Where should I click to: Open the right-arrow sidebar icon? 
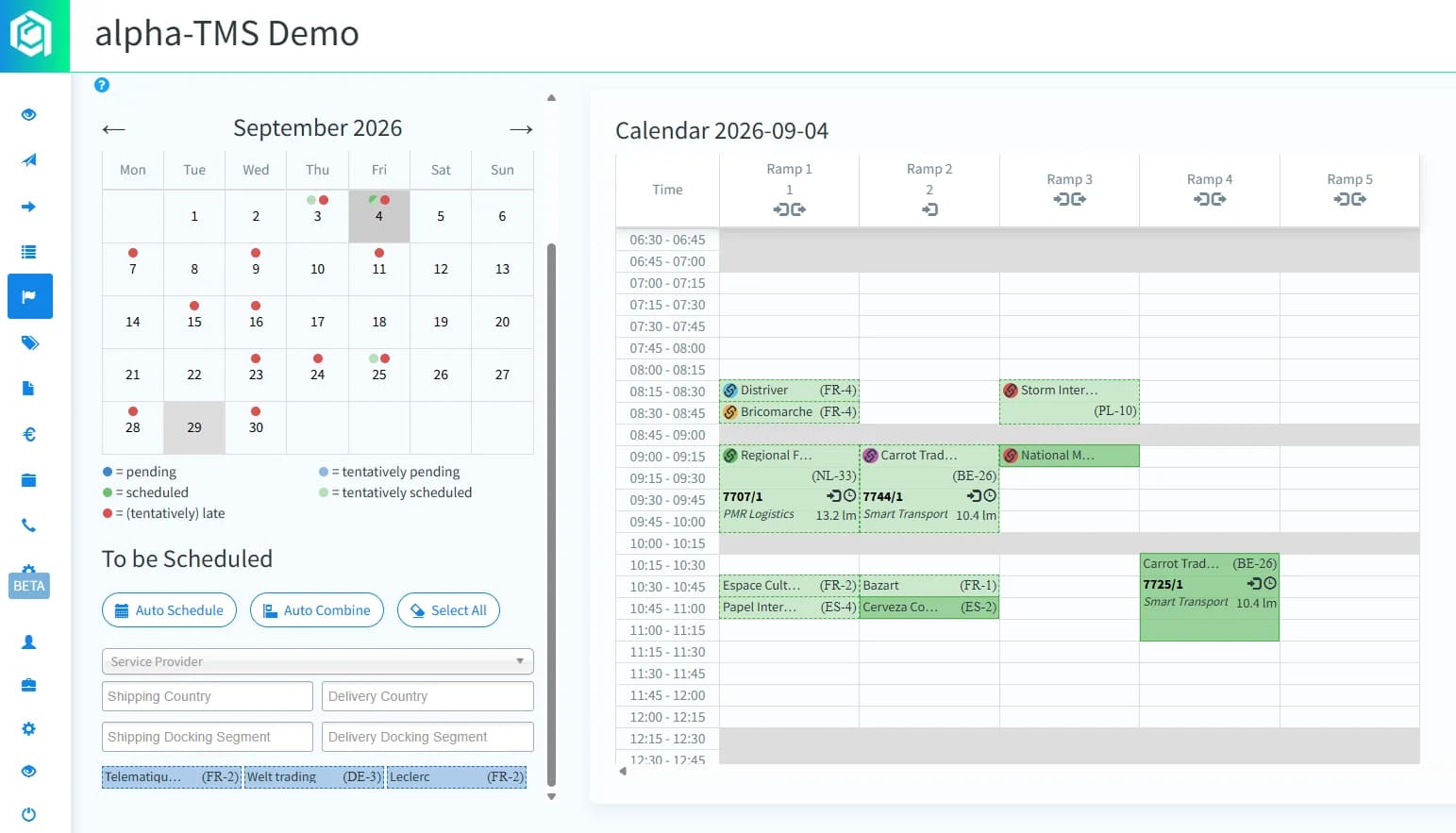pos(29,207)
